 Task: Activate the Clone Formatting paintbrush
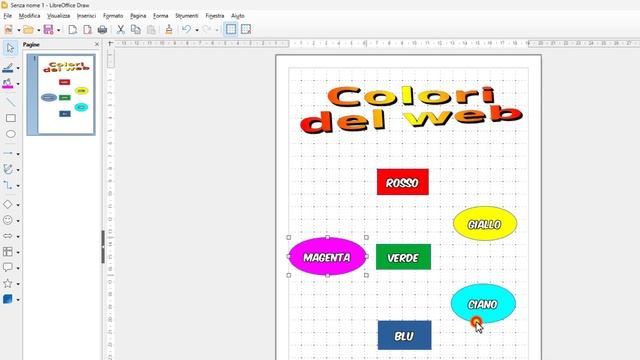tap(169, 29)
